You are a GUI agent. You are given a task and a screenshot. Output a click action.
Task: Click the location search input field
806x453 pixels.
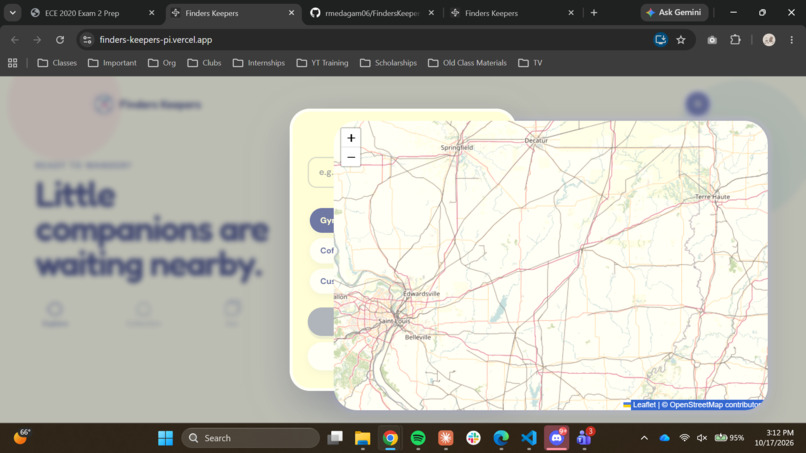tap(321, 172)
